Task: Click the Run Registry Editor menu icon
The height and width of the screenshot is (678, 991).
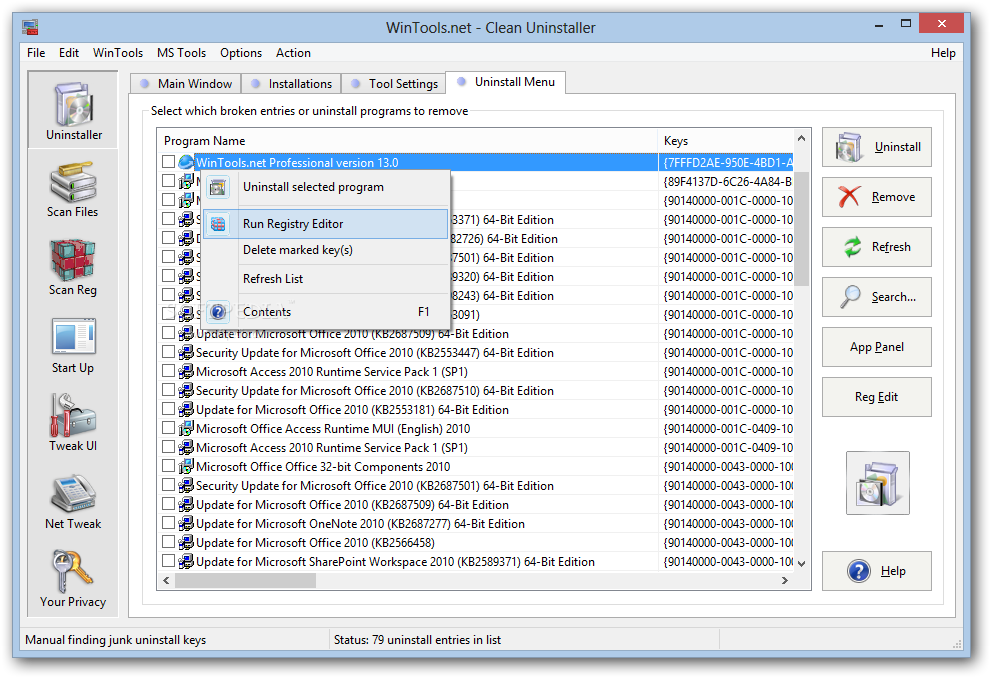Action: pos(218,224)
